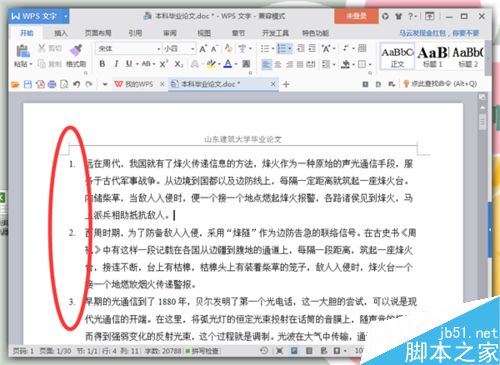
Task: Click the clear formatting eraser icon
Action: point(228,48)
